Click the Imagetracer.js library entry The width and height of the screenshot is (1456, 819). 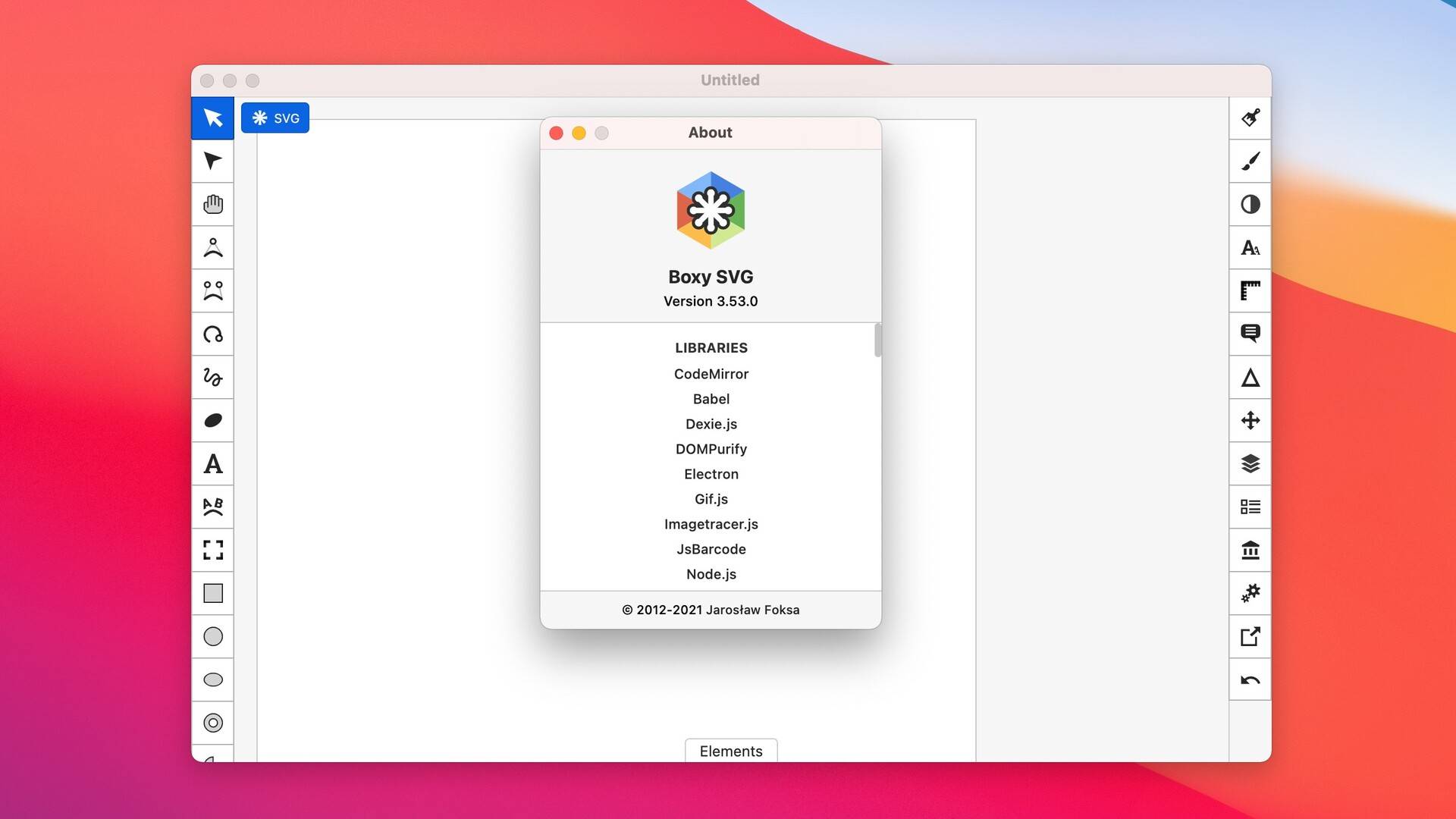(711, 524)
